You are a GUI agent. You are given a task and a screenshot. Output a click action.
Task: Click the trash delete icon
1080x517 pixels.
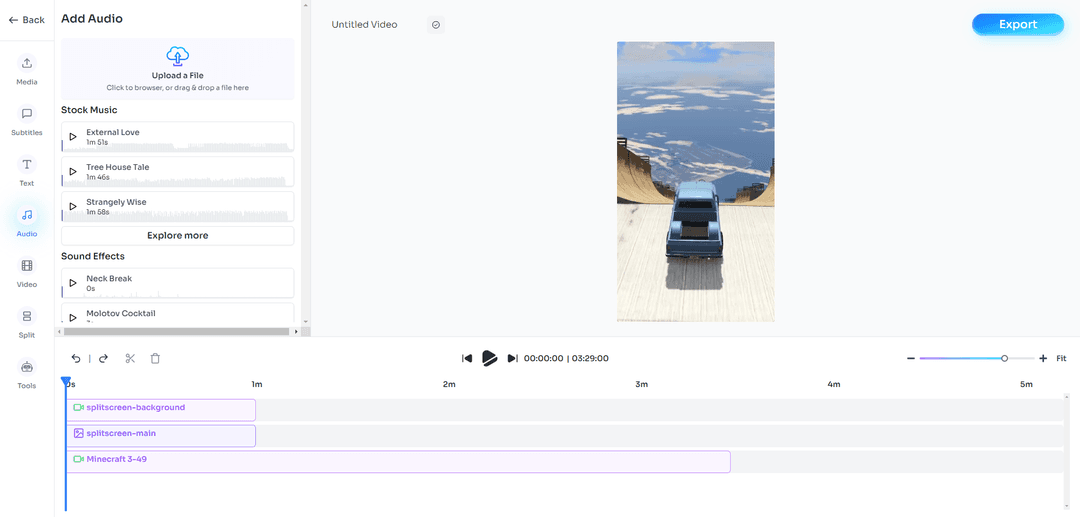[155, 358]
